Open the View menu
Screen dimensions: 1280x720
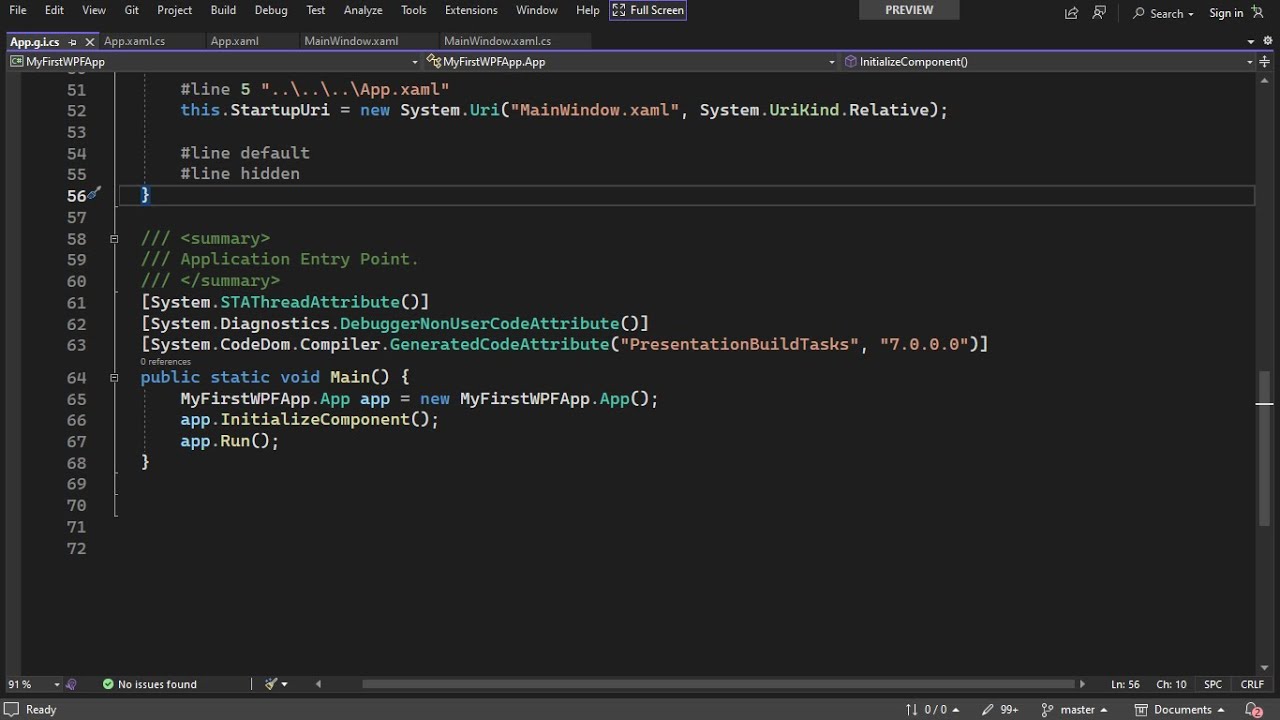[x=94, y=10]
